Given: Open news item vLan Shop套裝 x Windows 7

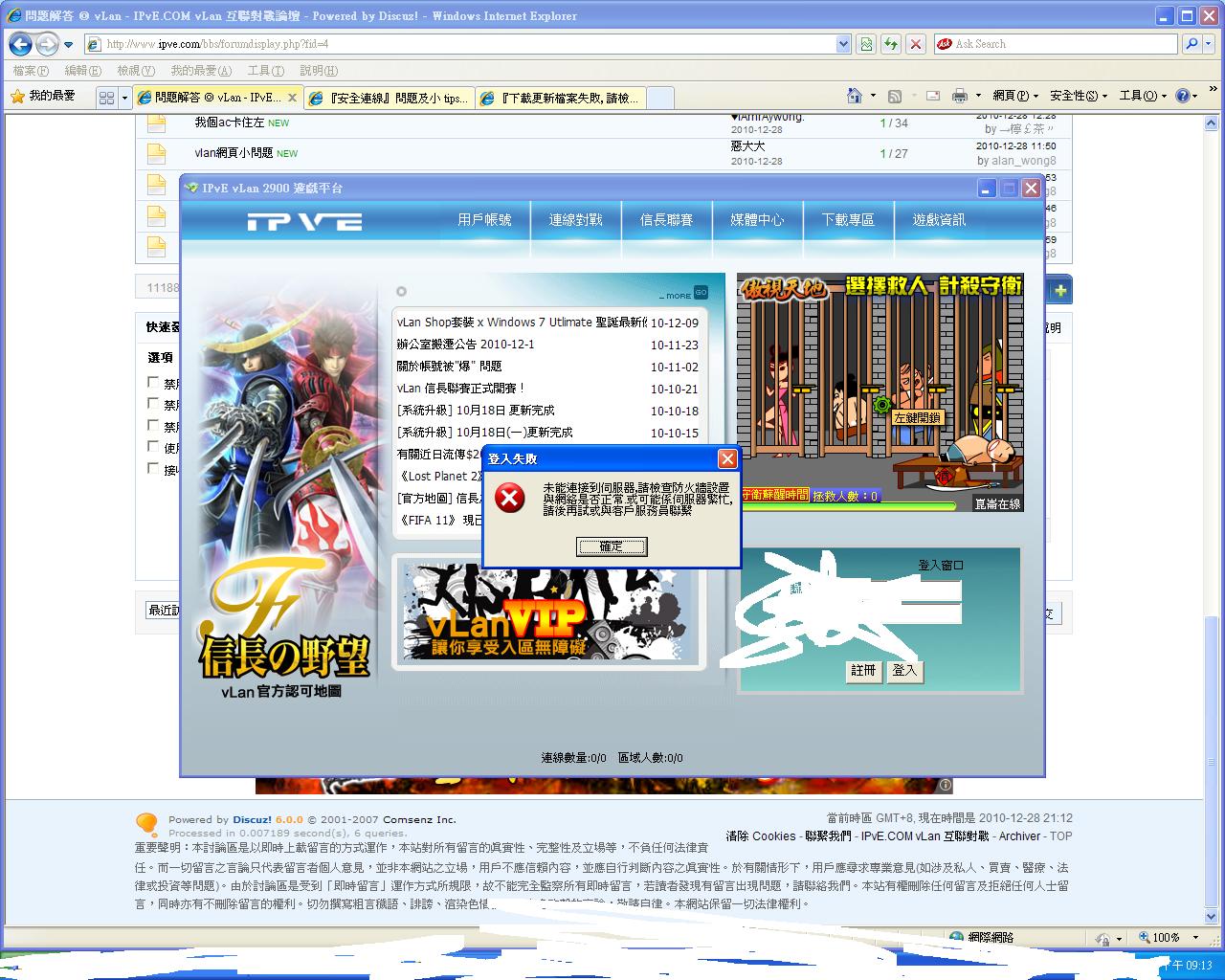Looking at the screenshot, I should 522,323.
